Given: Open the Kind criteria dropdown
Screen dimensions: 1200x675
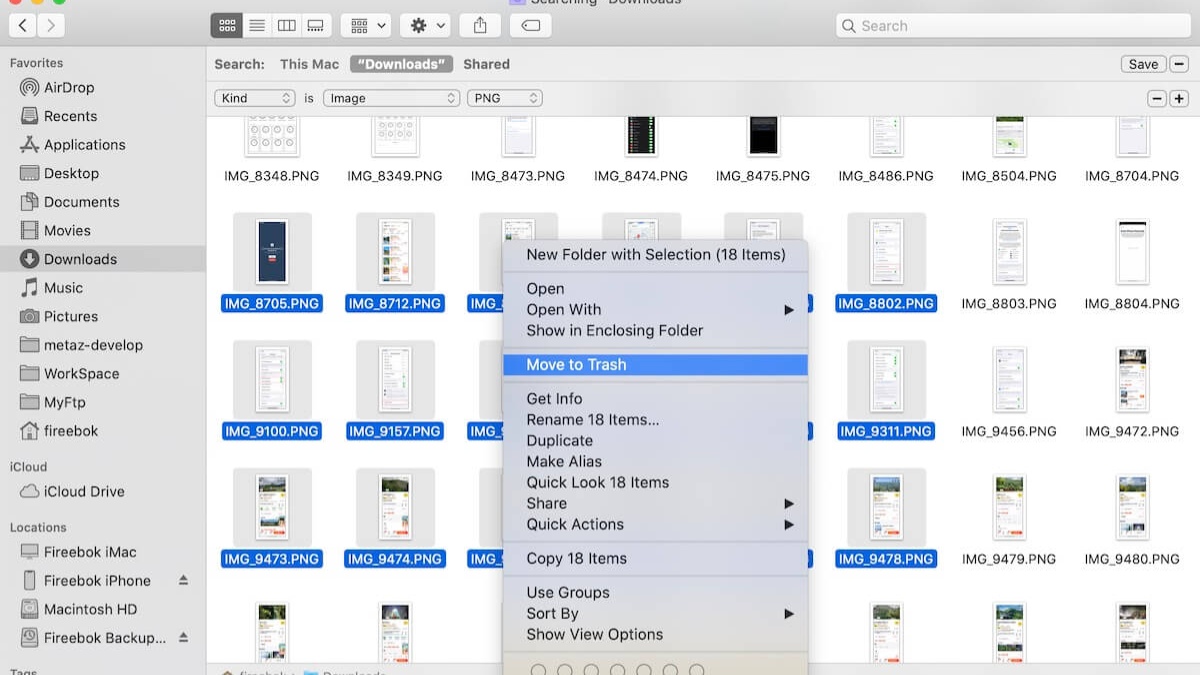Looking at the screenshot, I should point(255,98).
